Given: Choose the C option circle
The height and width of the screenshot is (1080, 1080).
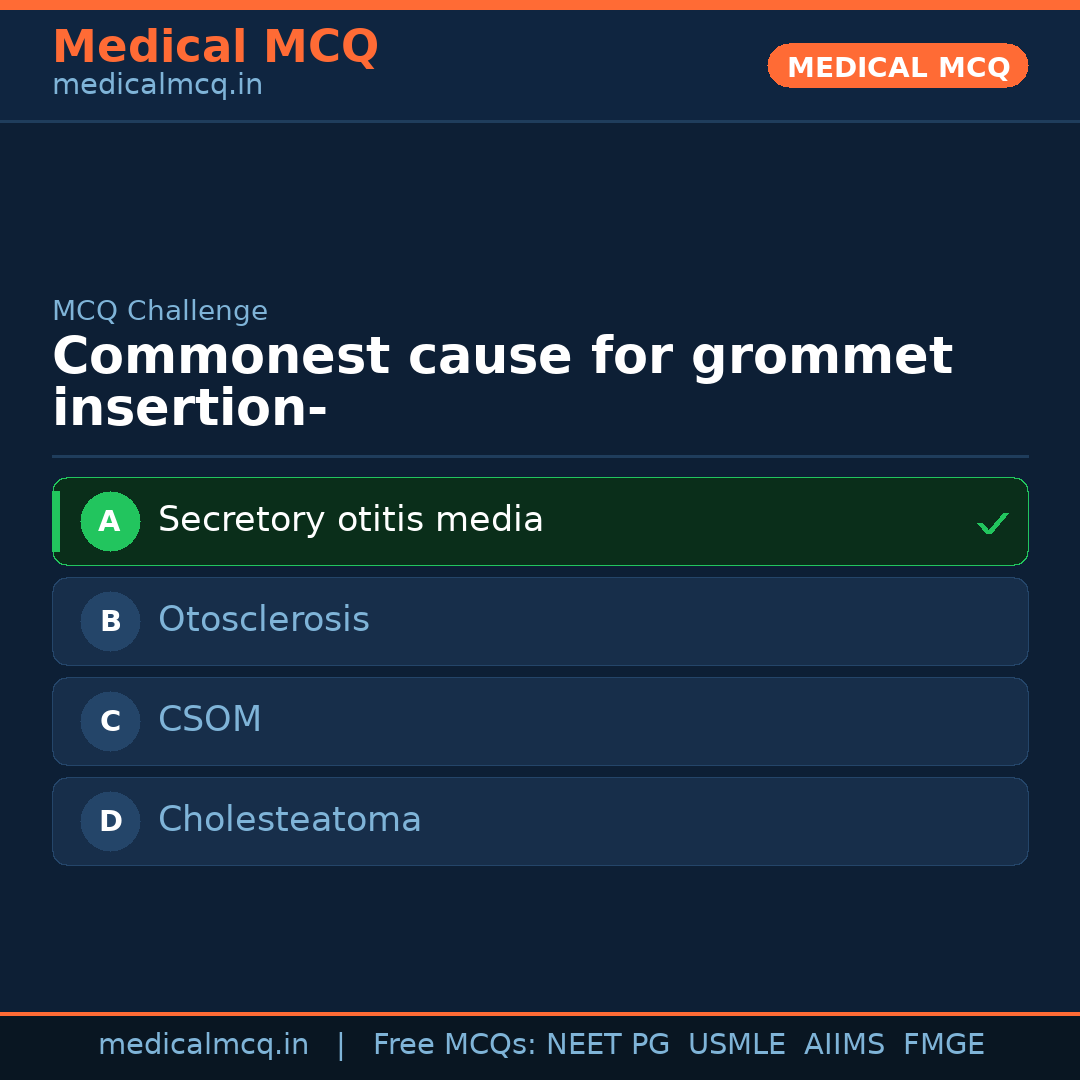Looking at the screenshot, I should (x=110, y=721).
